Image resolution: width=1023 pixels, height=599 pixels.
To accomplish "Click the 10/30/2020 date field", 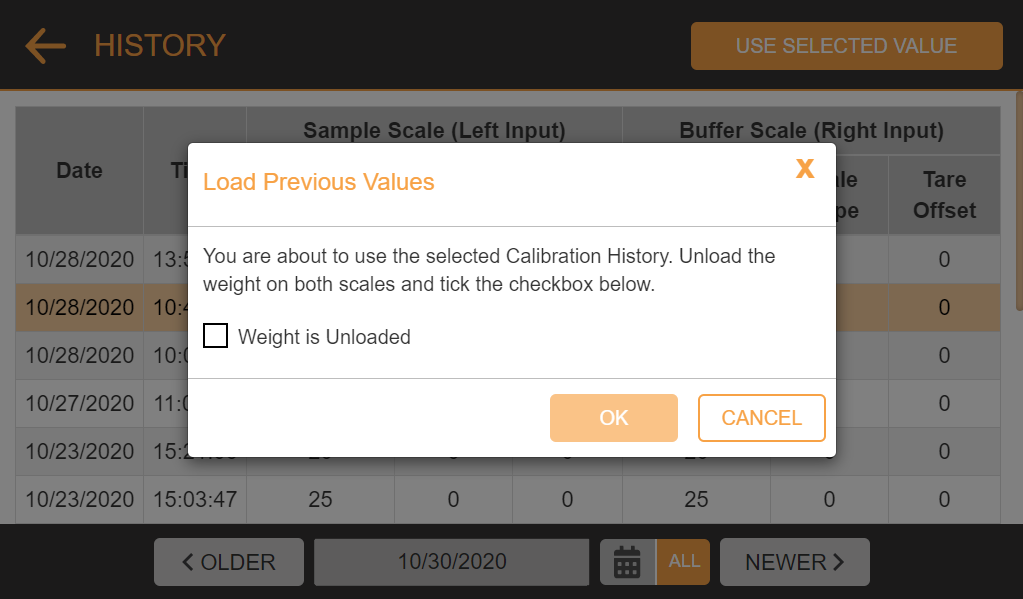I will pos(451,562).
